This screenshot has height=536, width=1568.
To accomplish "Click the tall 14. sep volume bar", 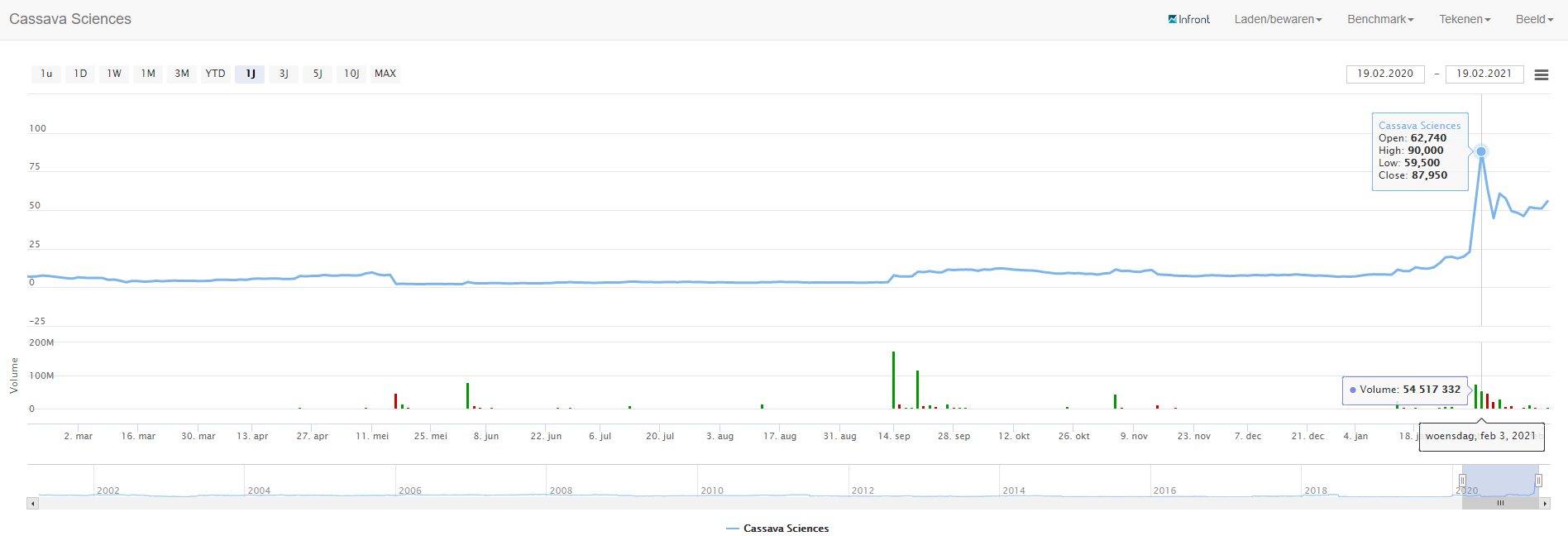I will click(x=893, y=380).
